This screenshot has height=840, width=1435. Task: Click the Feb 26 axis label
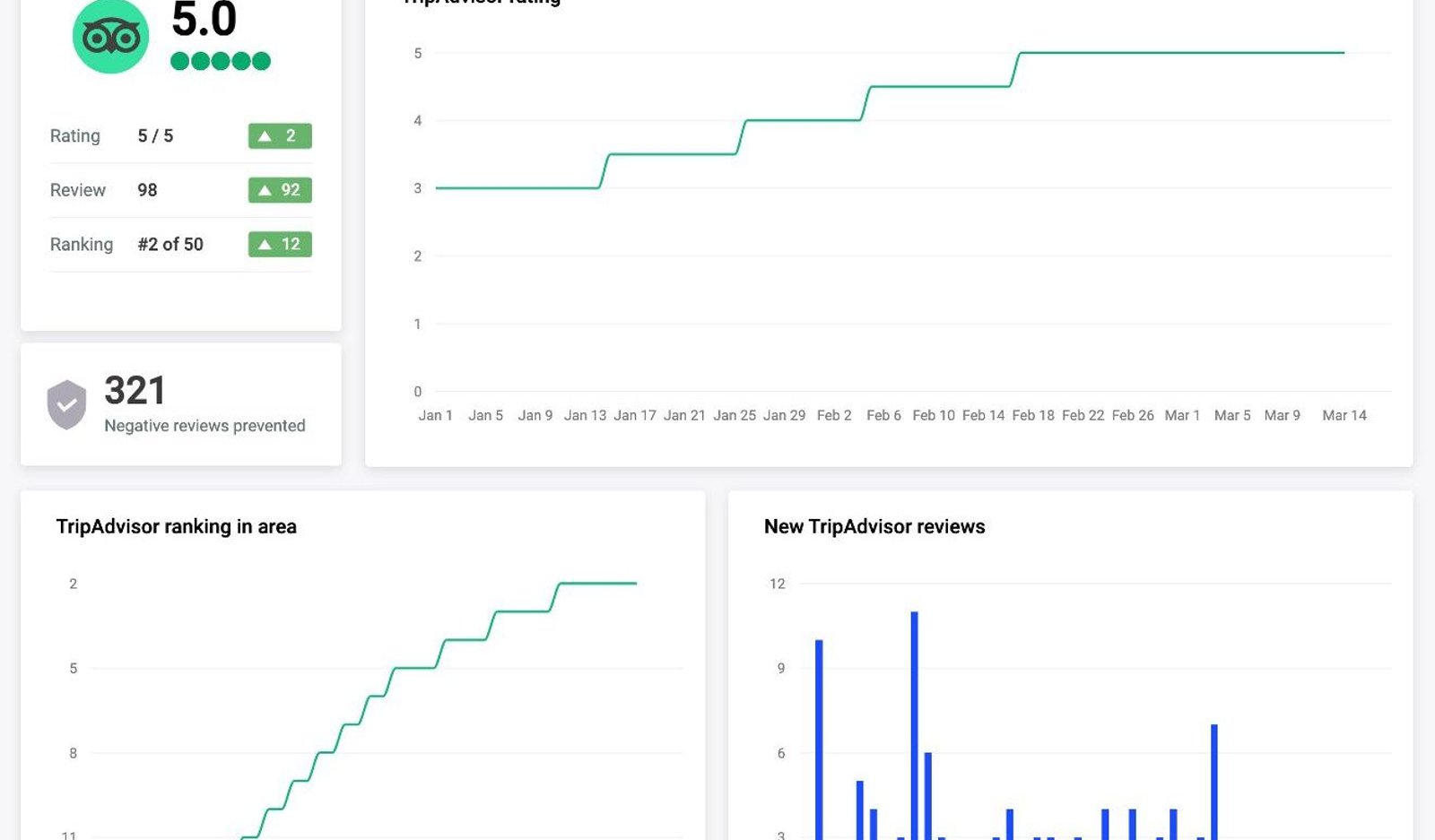coord(1133,415)
